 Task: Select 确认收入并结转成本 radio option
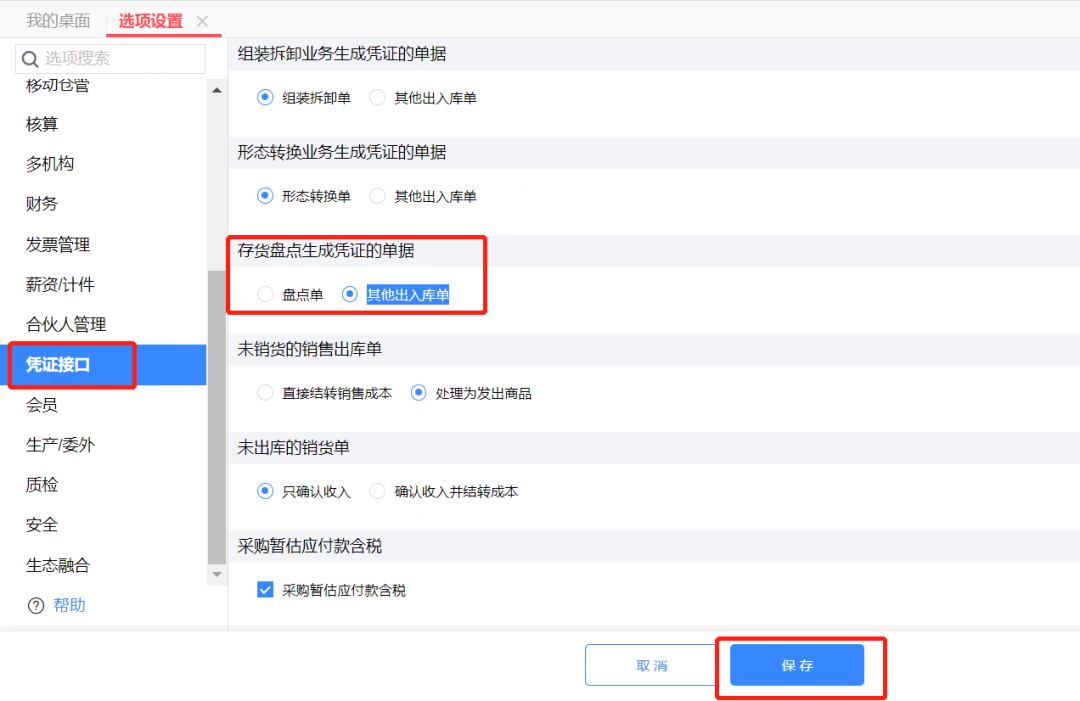[x=377, y=492]
